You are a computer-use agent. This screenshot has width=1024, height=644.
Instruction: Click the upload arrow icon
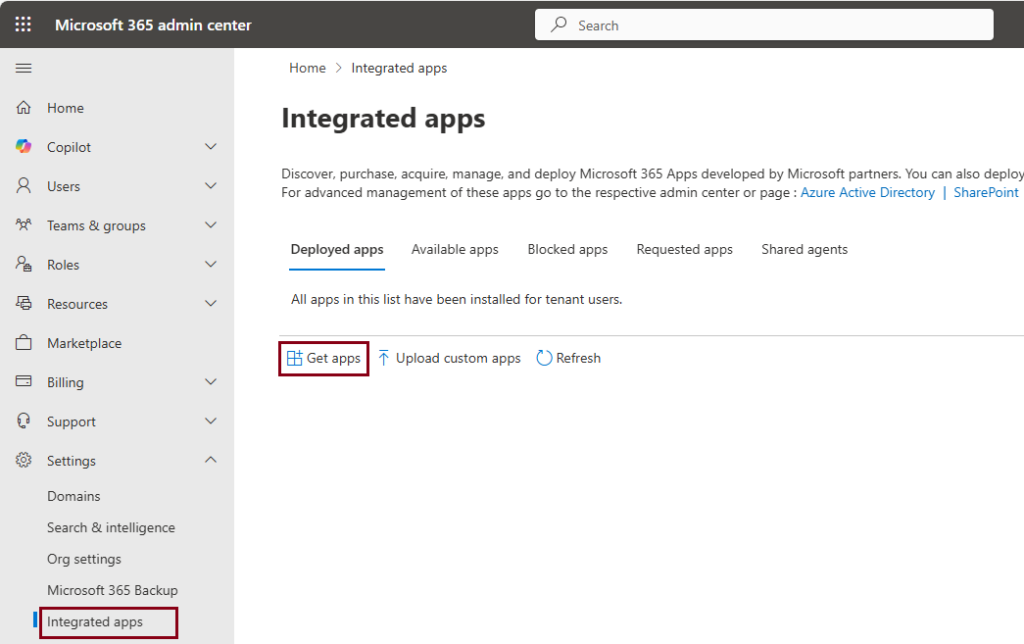pyautogui.click(x=384, y=358)
